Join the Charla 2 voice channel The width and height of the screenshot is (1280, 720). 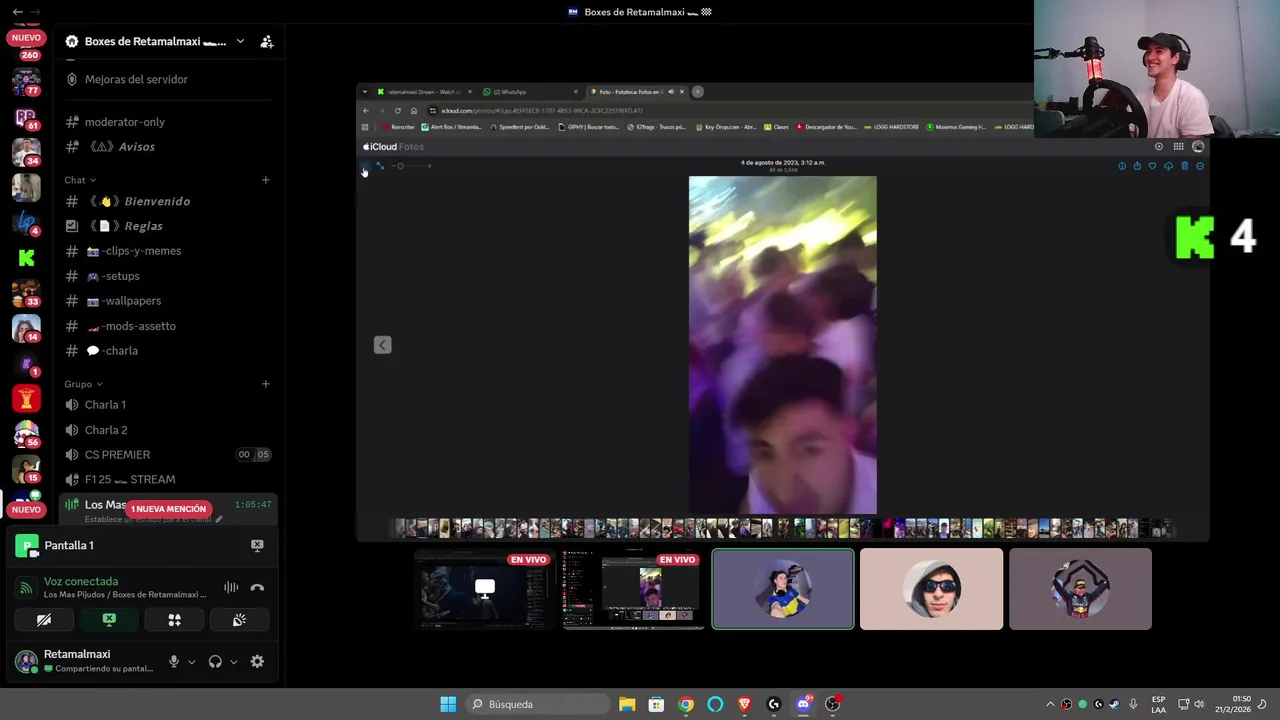pyautogui.click(x=106, y=430)
